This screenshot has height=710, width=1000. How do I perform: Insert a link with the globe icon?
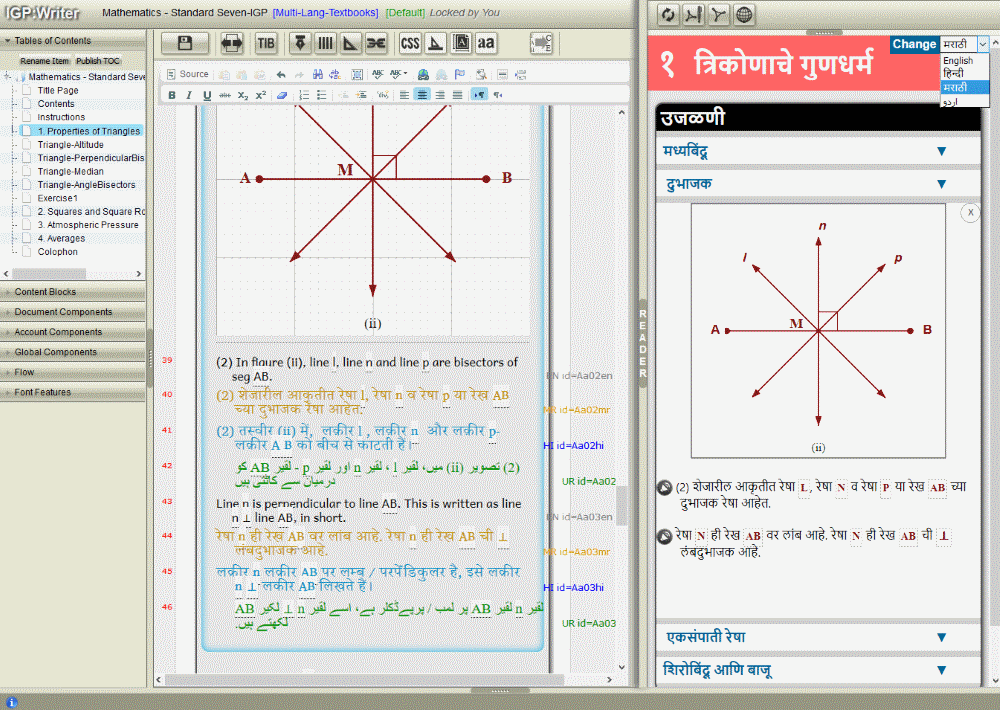pyautogui.click(x=423, y=75)
